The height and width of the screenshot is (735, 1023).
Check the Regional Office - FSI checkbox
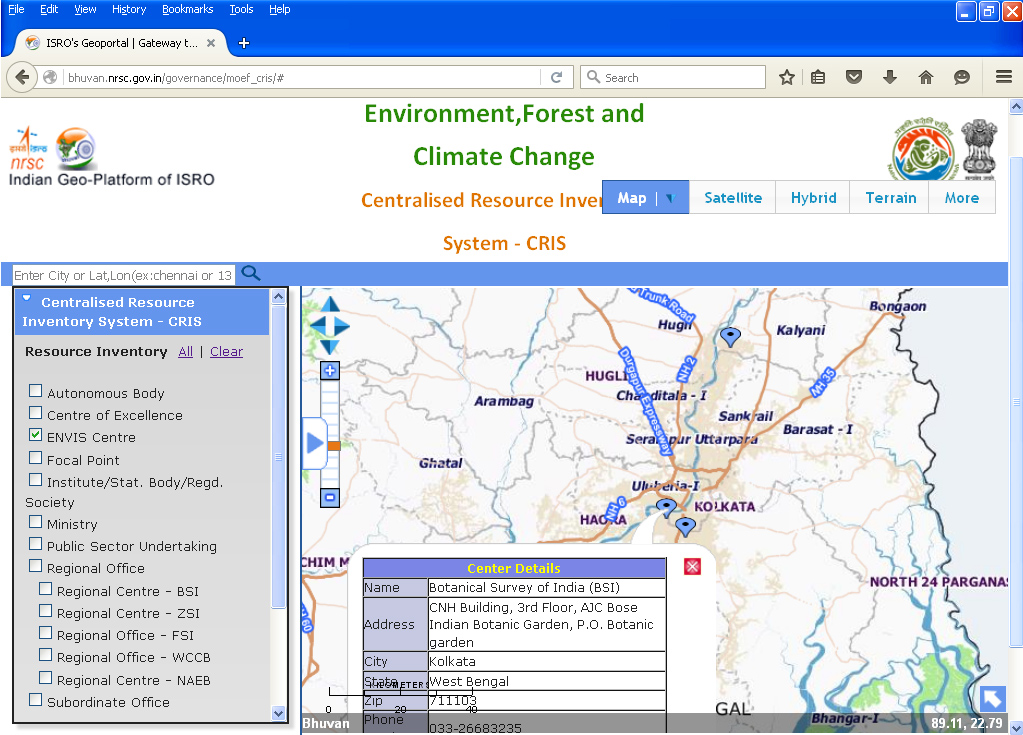point(46,633)
